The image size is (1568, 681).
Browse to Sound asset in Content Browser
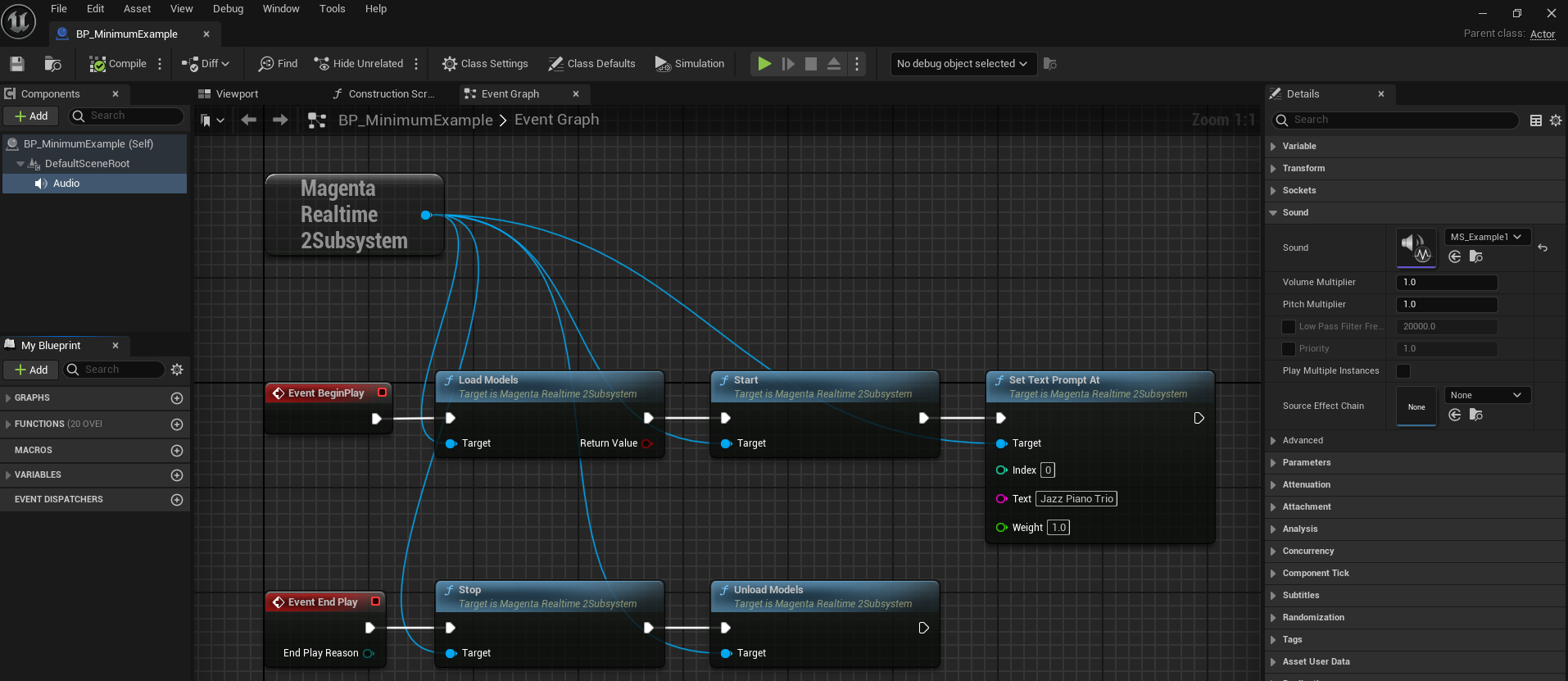coord(1476,257)
